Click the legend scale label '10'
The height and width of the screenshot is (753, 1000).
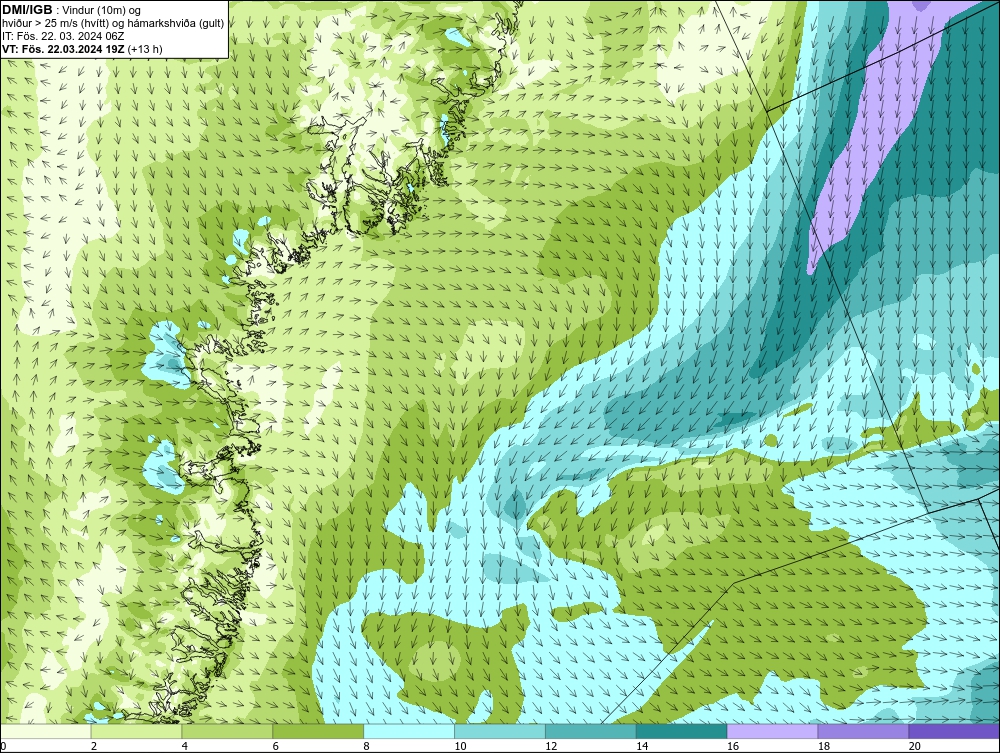(460, 746)
